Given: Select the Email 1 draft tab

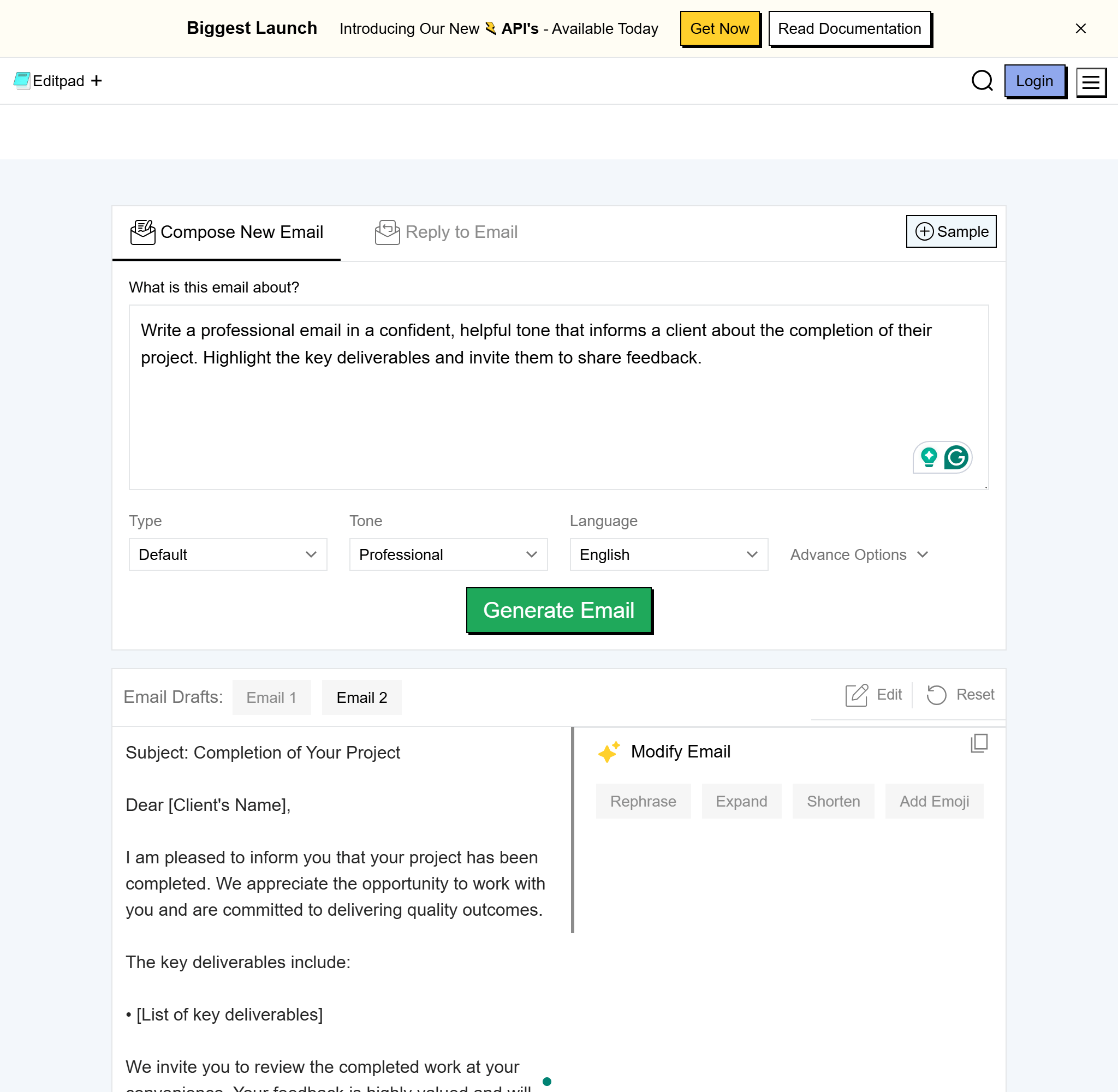Looking at the screenshot, I should (x=271, y=697).
